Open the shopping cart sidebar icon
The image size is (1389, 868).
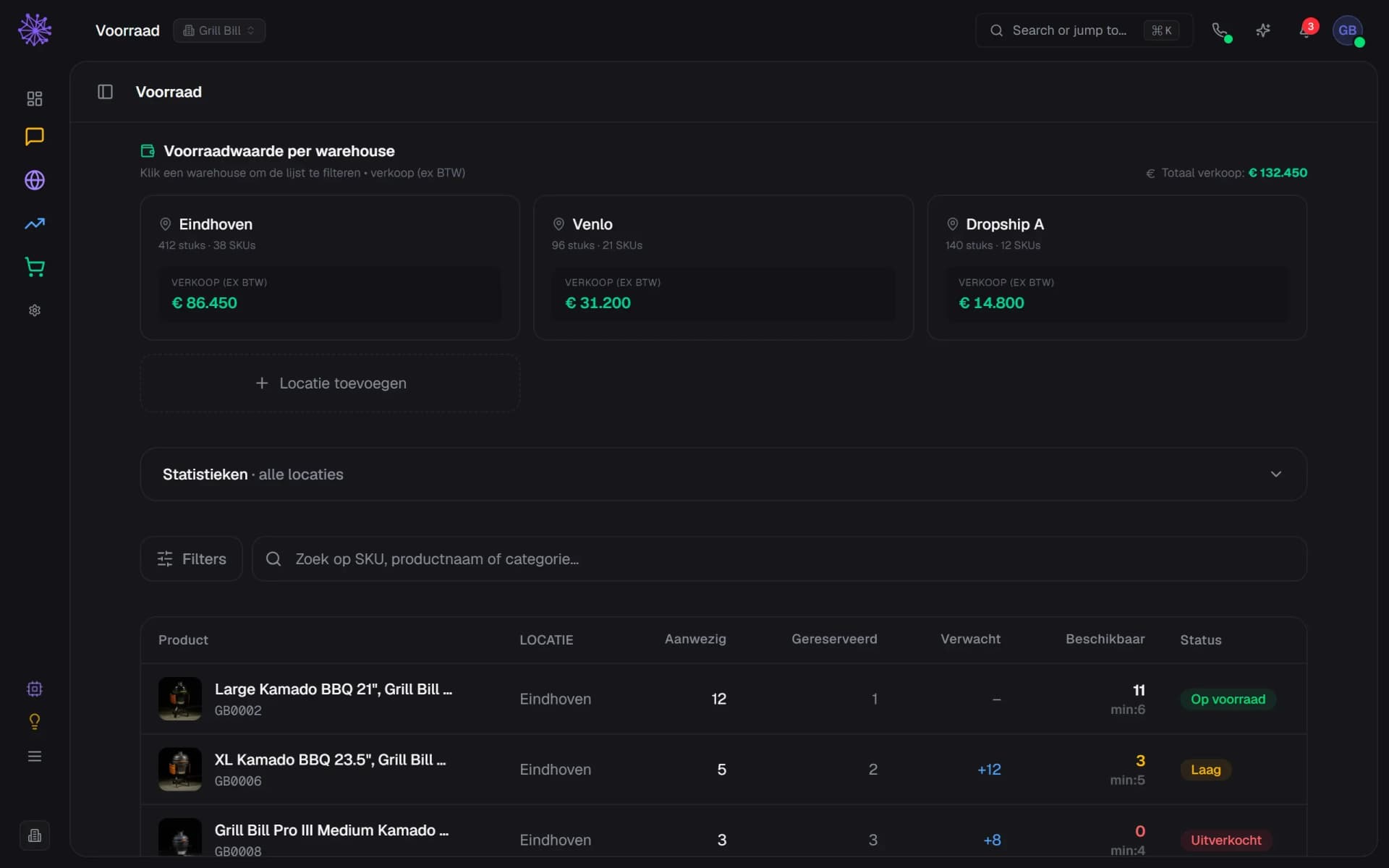pyautogui.click(x=35, y=267)
